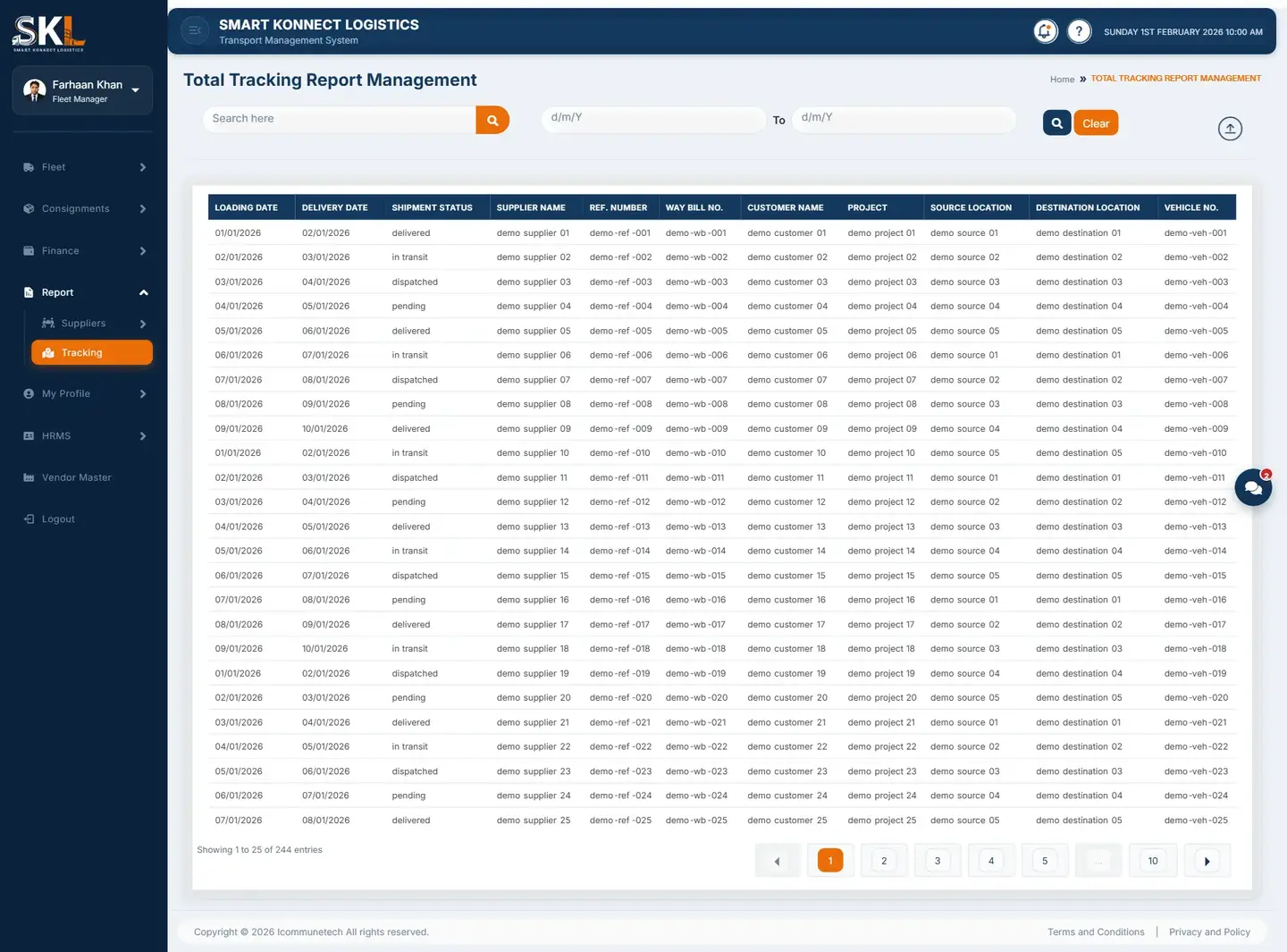
Task: Click the cell 'demo-wb-010'
Action: coord(696,453)
